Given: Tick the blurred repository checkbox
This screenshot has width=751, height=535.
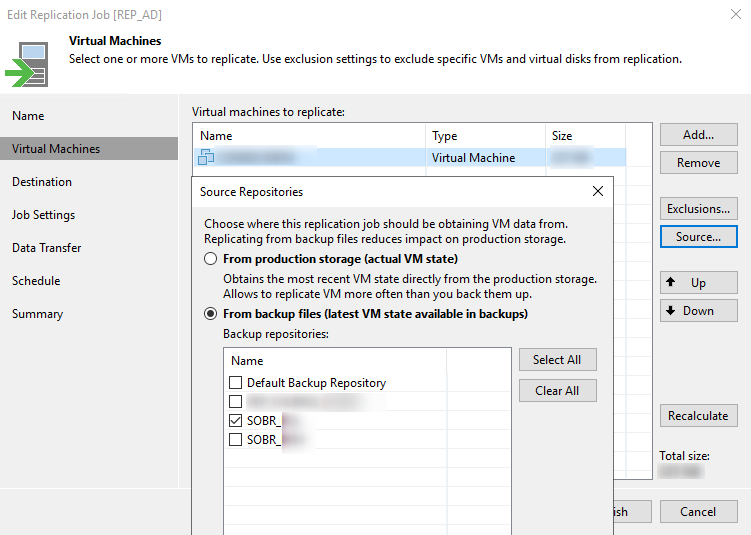Looking at the screenshot, I should point(235,402).
